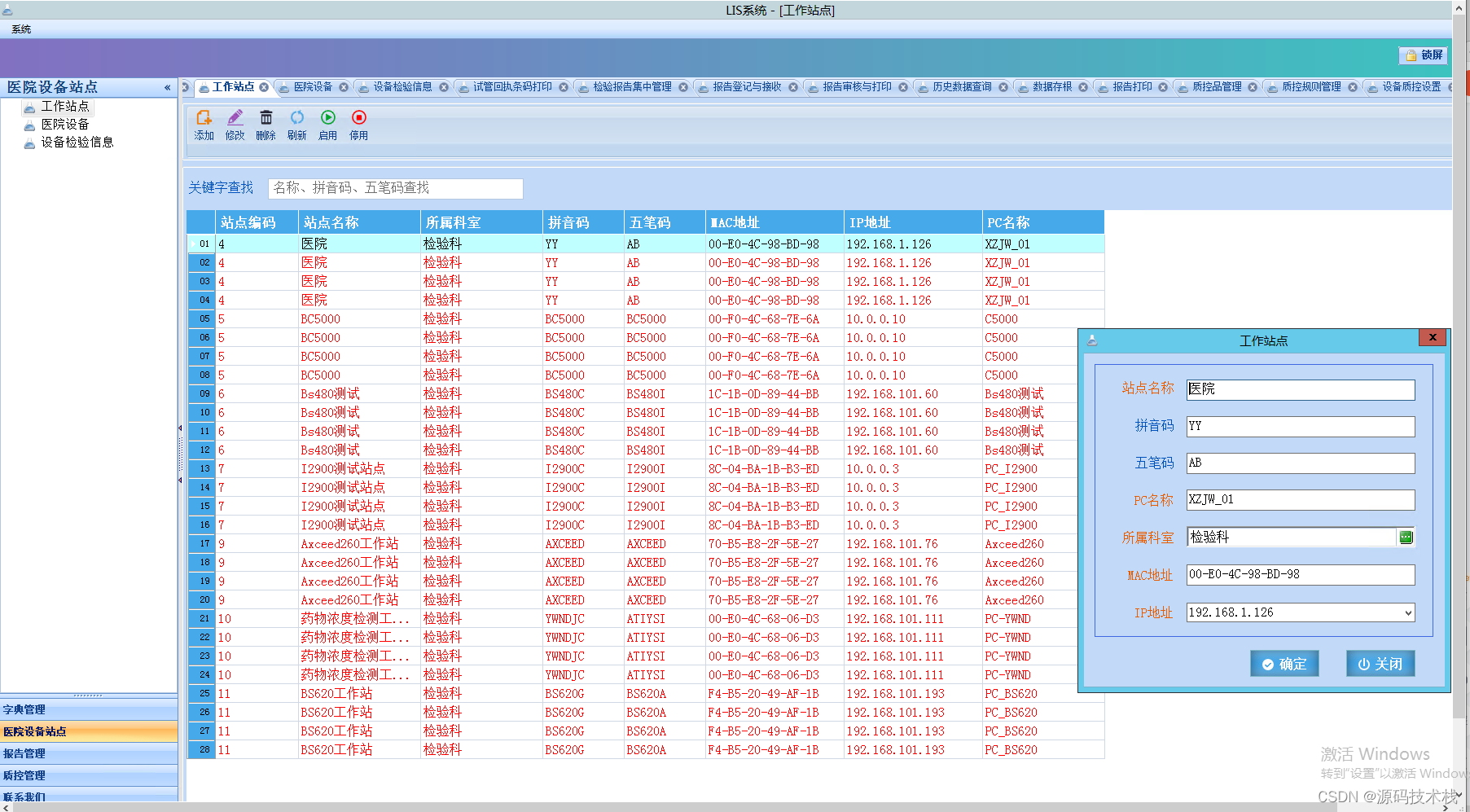Open the 试管回执条码打印 tab
Image resolution: width=1470 pixels, height=812 pixels.
pyautogui.click(x=512, y=87)
